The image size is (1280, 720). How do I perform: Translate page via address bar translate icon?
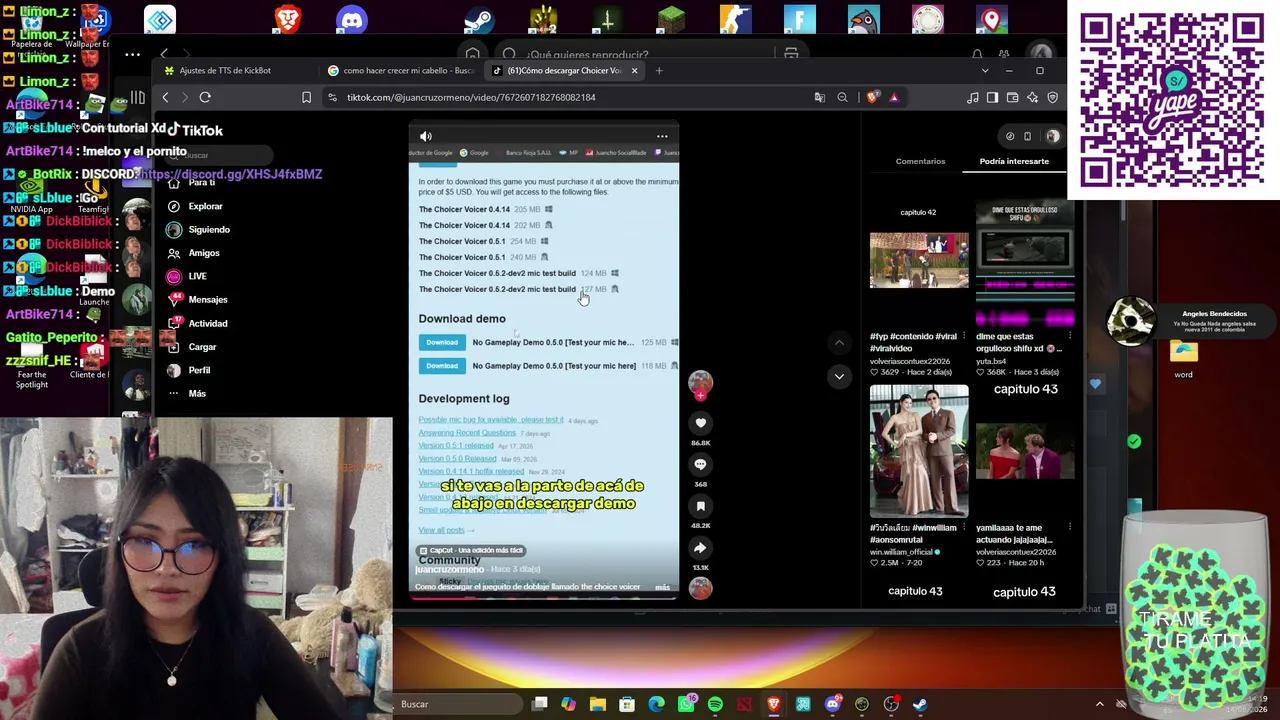coord(820,97)
